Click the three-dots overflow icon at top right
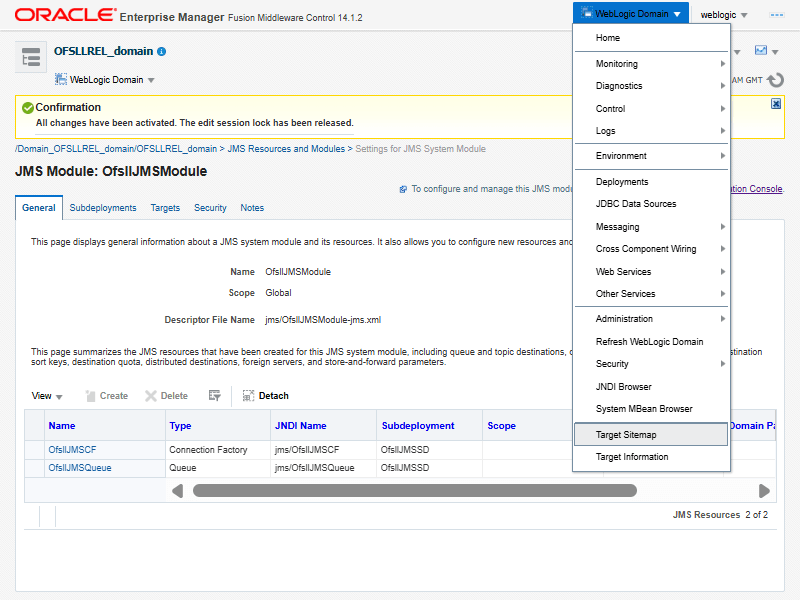This screenshot has width=800, height=600. pyautogui.click(x=776, y=15)
